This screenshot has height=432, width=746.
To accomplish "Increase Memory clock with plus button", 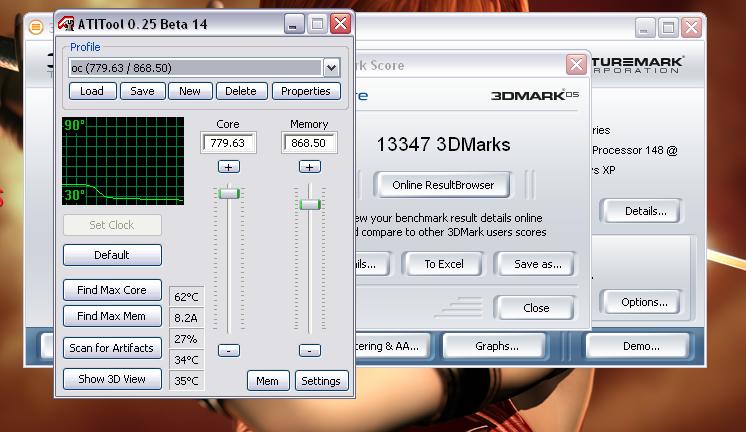I will tap(310, 167).
